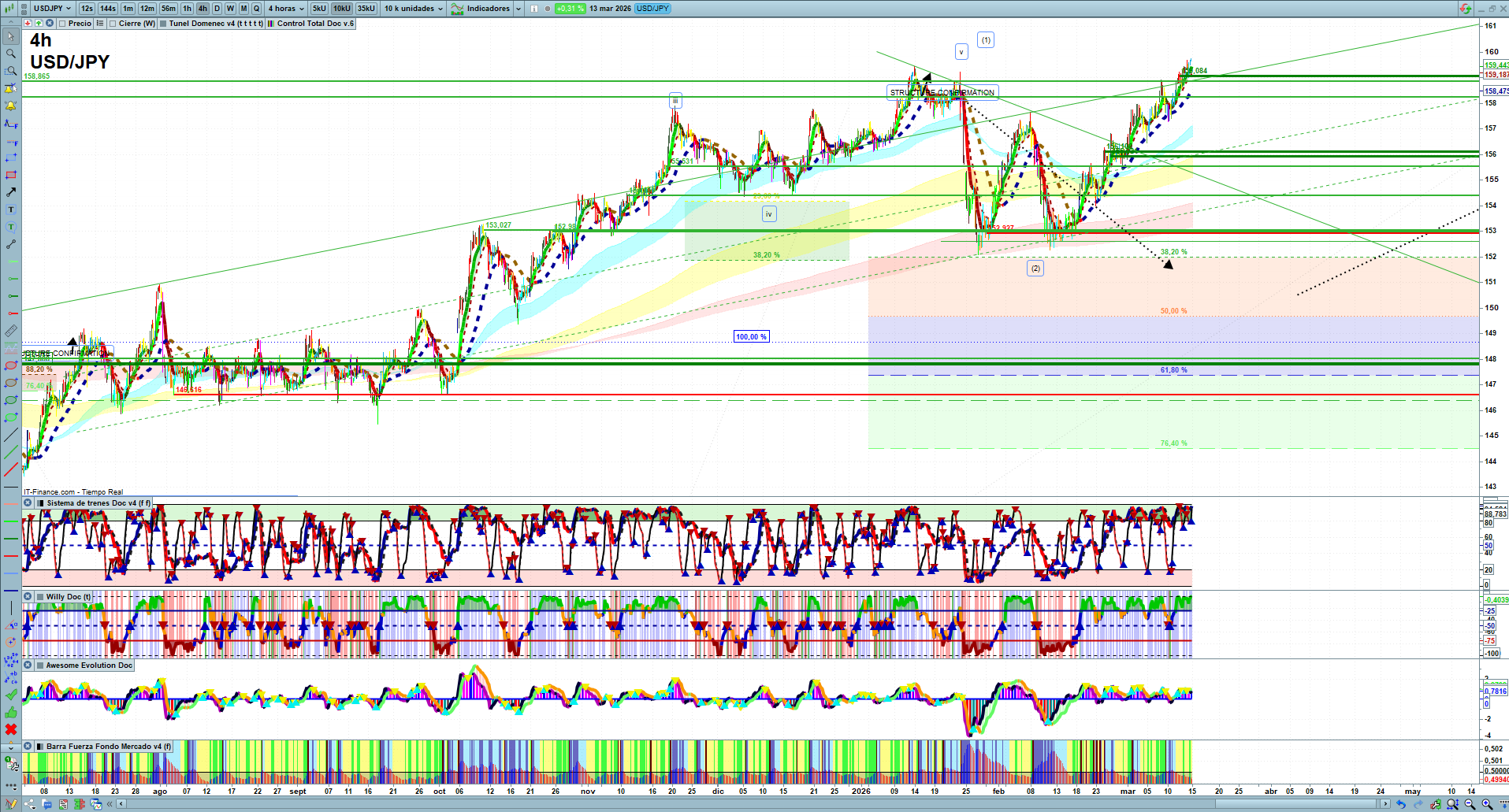Toggle the Precio checkbox

(63, 24)
